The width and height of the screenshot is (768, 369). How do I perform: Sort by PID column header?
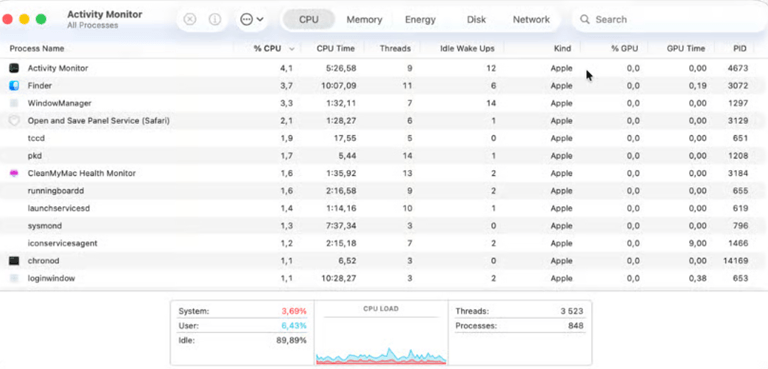740,49
